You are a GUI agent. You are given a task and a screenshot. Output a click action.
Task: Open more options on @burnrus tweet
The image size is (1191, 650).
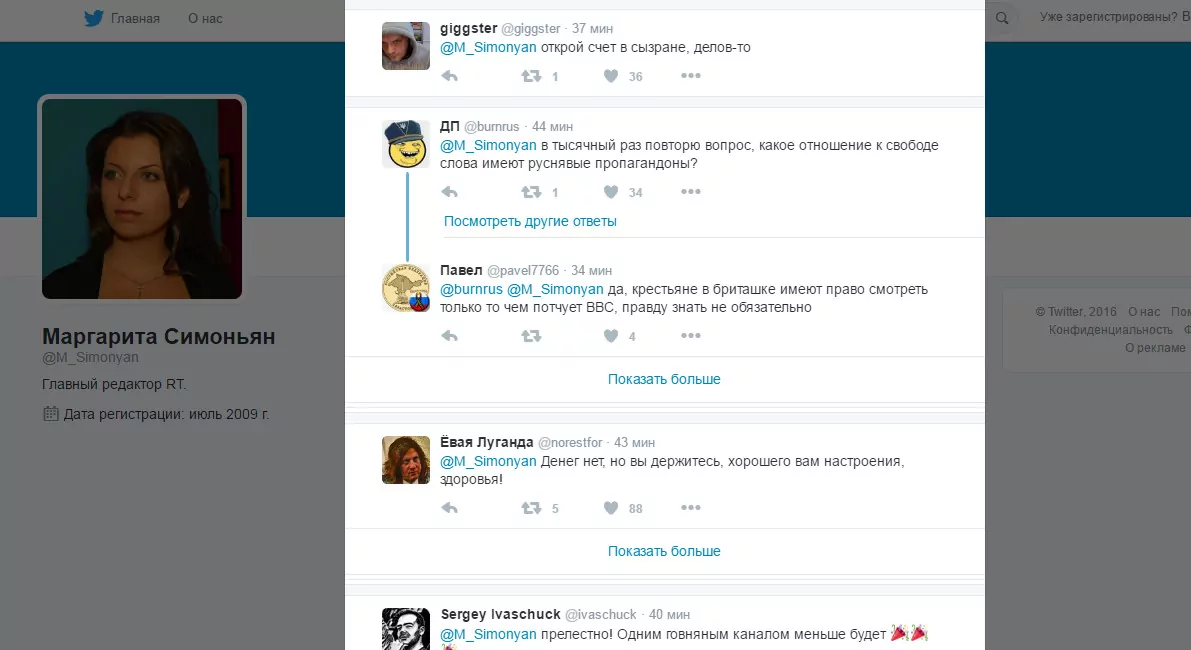pyautogui.click(x=690, y=192)
